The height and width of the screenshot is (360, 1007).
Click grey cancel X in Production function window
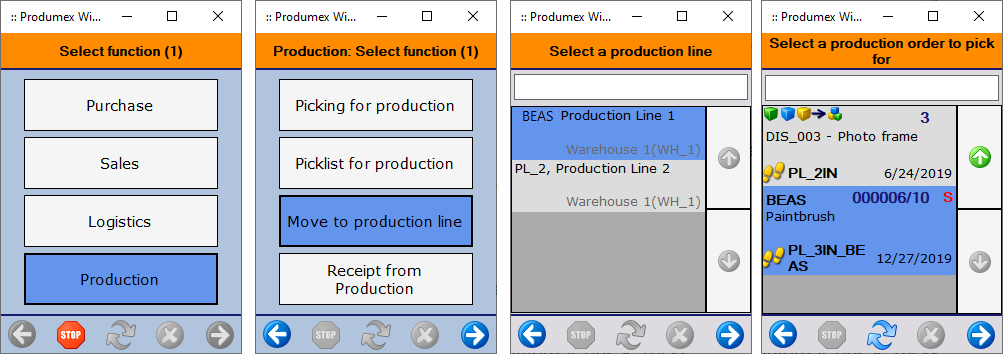click(x=425, y=335)
